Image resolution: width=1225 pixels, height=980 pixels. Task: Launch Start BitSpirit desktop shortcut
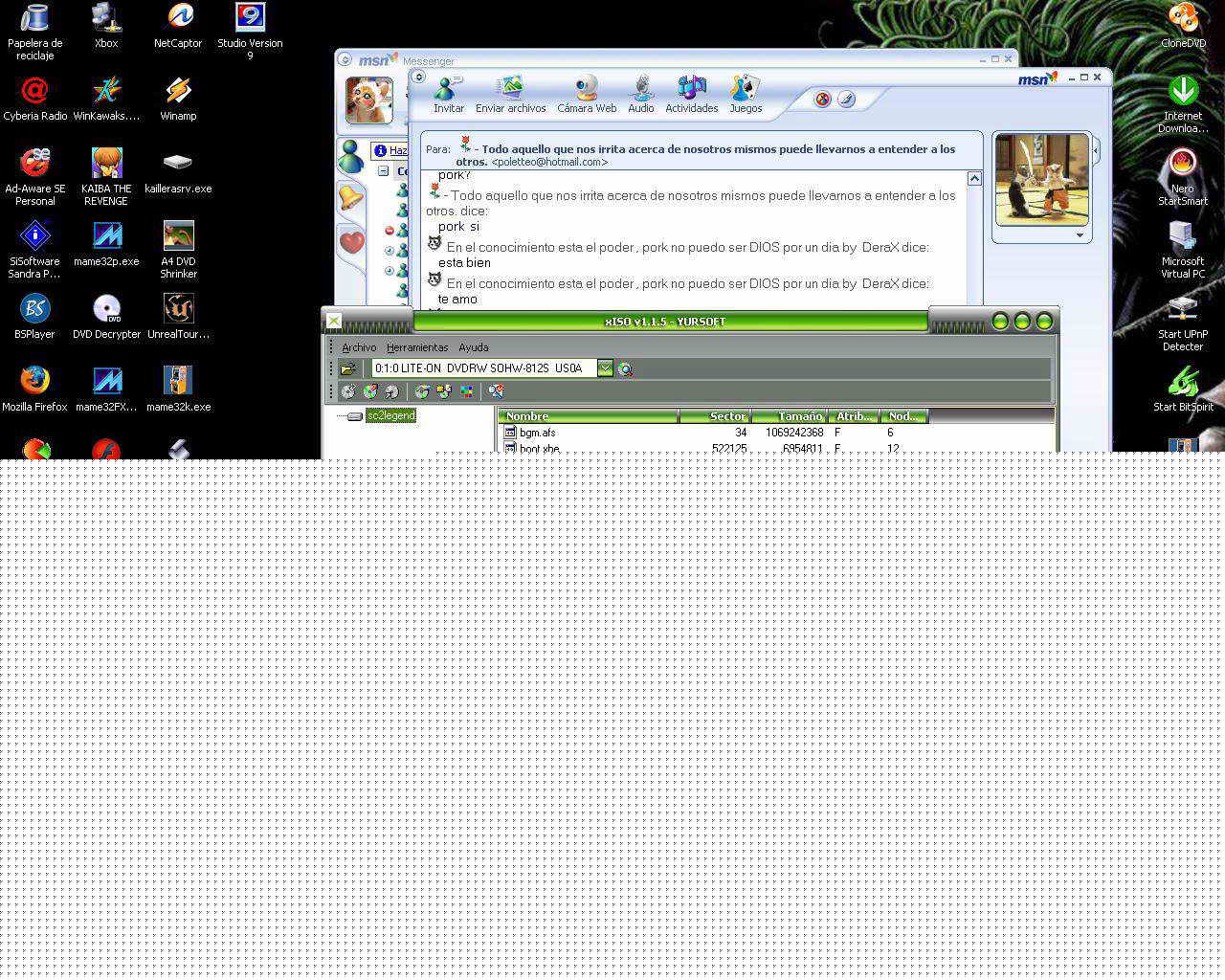(x=1183, y=390)
